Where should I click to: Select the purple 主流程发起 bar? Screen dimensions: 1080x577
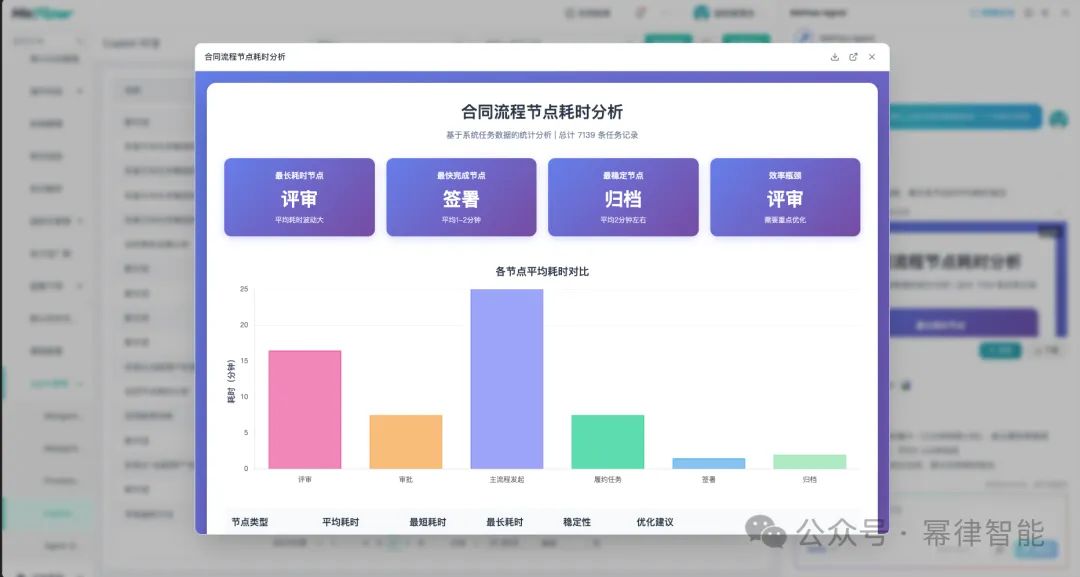tap(507, 379)
